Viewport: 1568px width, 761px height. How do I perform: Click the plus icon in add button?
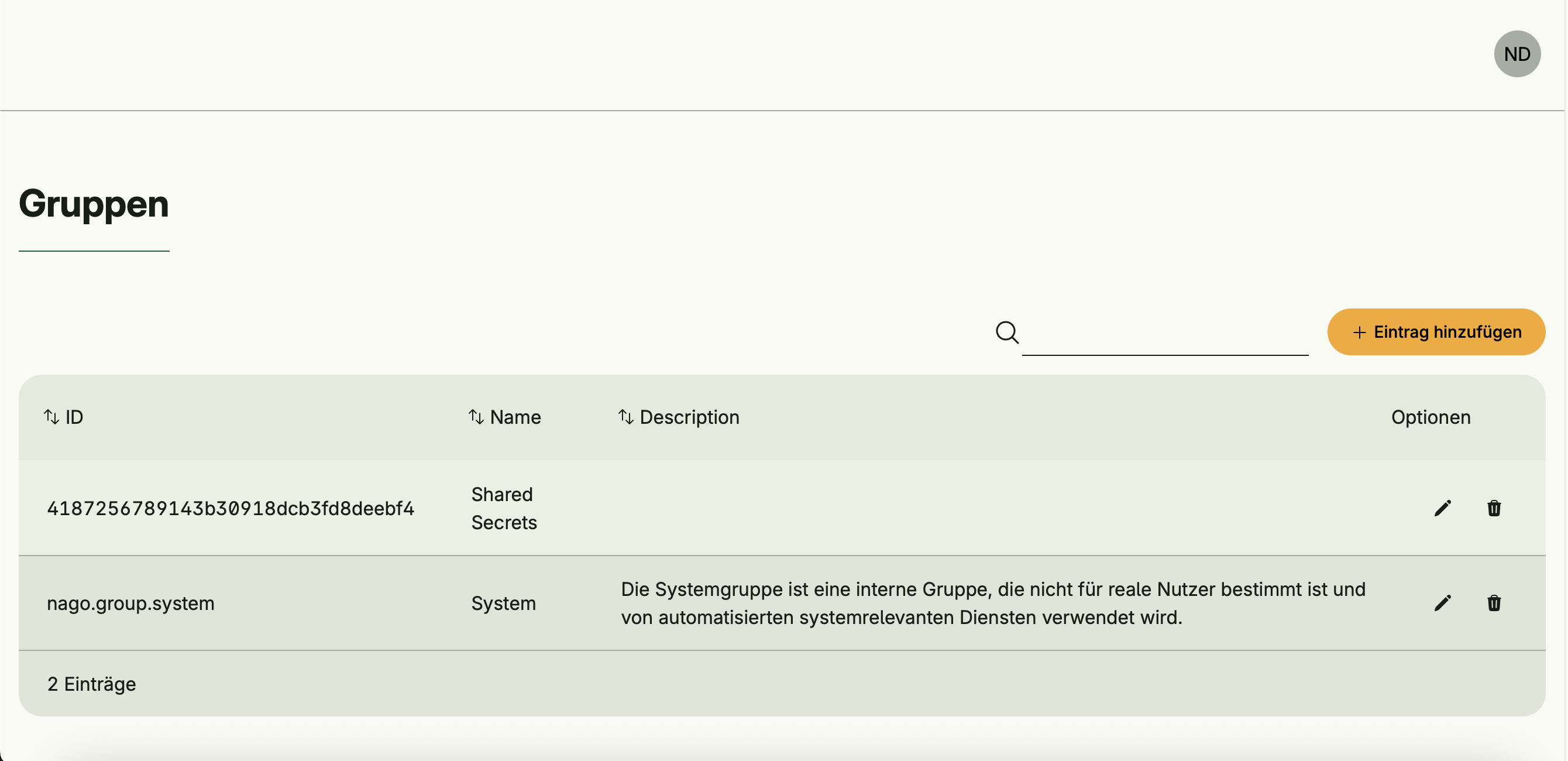[x=1359, y=332]
